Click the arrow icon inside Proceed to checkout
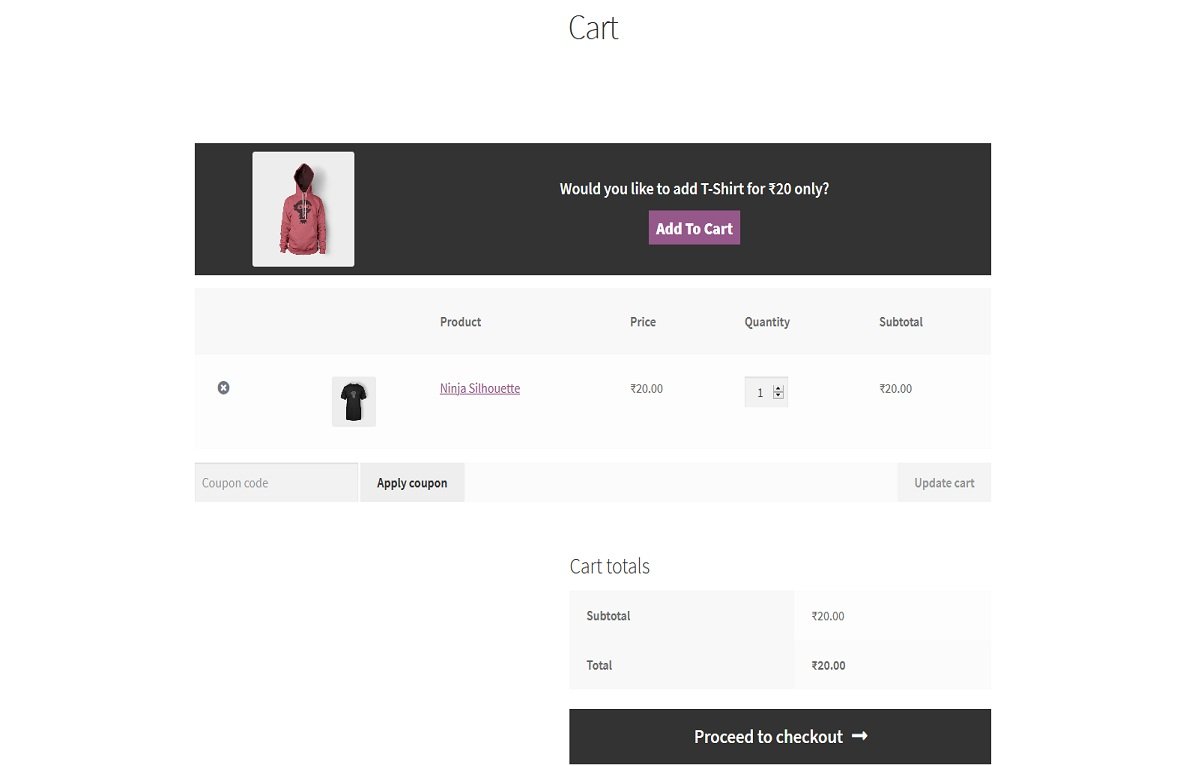This screenshot has width=1186, height=766. 859,736
